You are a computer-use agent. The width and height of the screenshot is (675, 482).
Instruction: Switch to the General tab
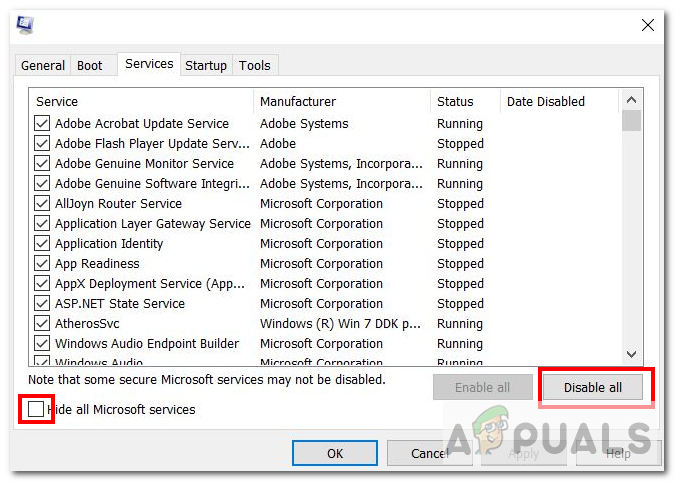43,65
